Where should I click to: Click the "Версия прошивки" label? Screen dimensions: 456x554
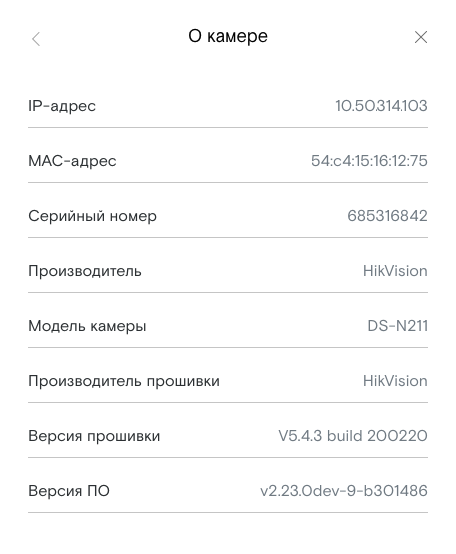point(94,436)
